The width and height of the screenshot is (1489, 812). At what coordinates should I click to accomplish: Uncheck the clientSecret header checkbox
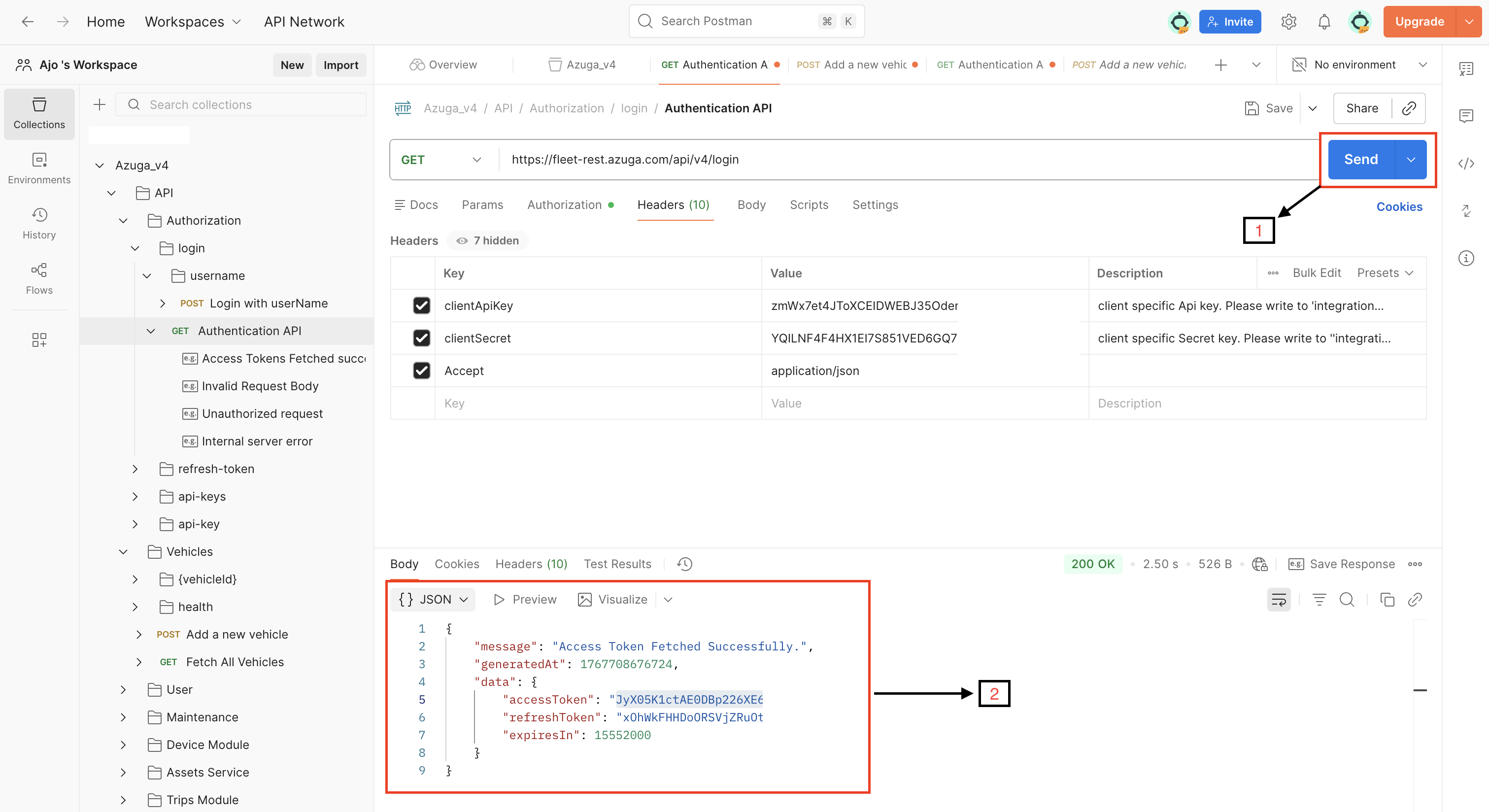click(421, 338)
